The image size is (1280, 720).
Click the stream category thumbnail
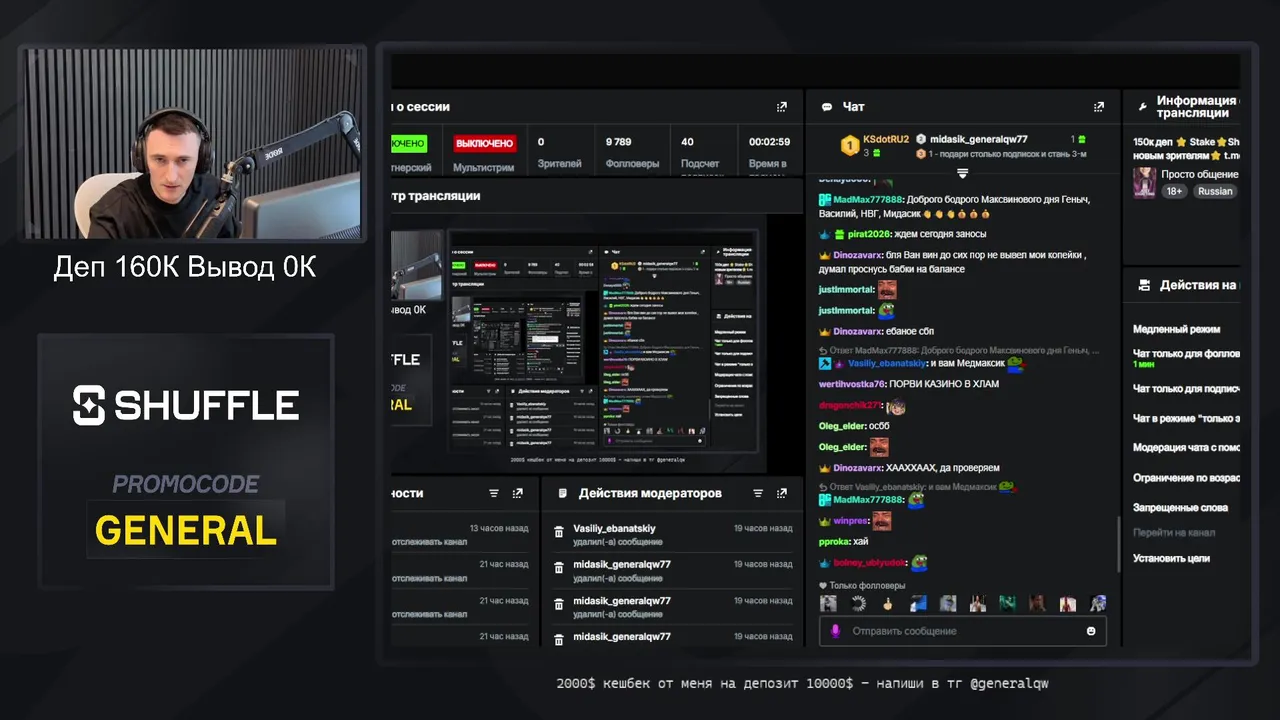1144,182
